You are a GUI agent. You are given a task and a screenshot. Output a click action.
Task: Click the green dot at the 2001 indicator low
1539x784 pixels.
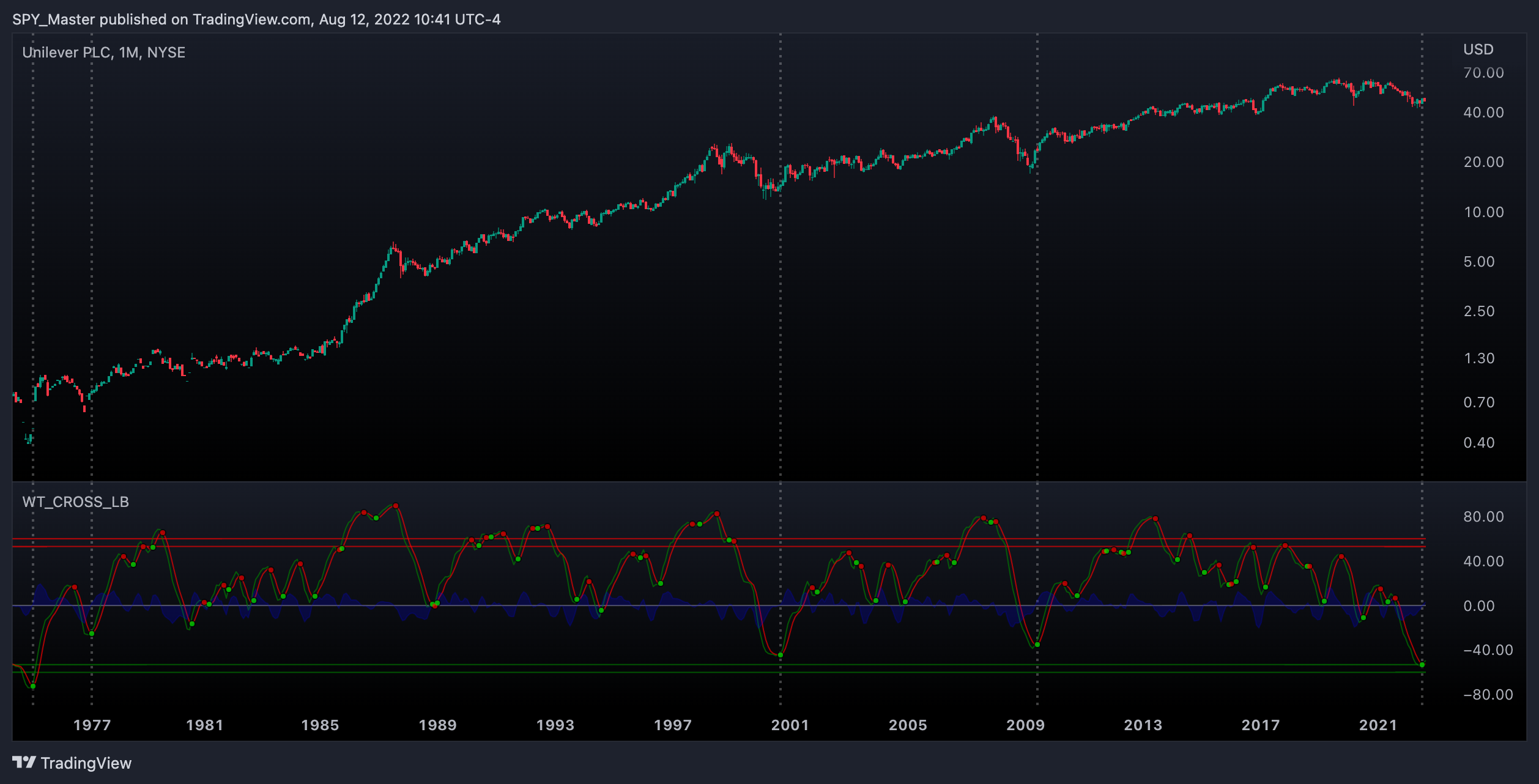781,655
